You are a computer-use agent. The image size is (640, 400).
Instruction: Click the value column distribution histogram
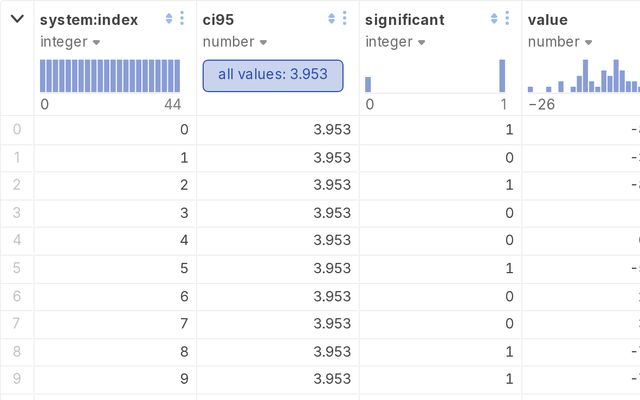click(582, 75)
